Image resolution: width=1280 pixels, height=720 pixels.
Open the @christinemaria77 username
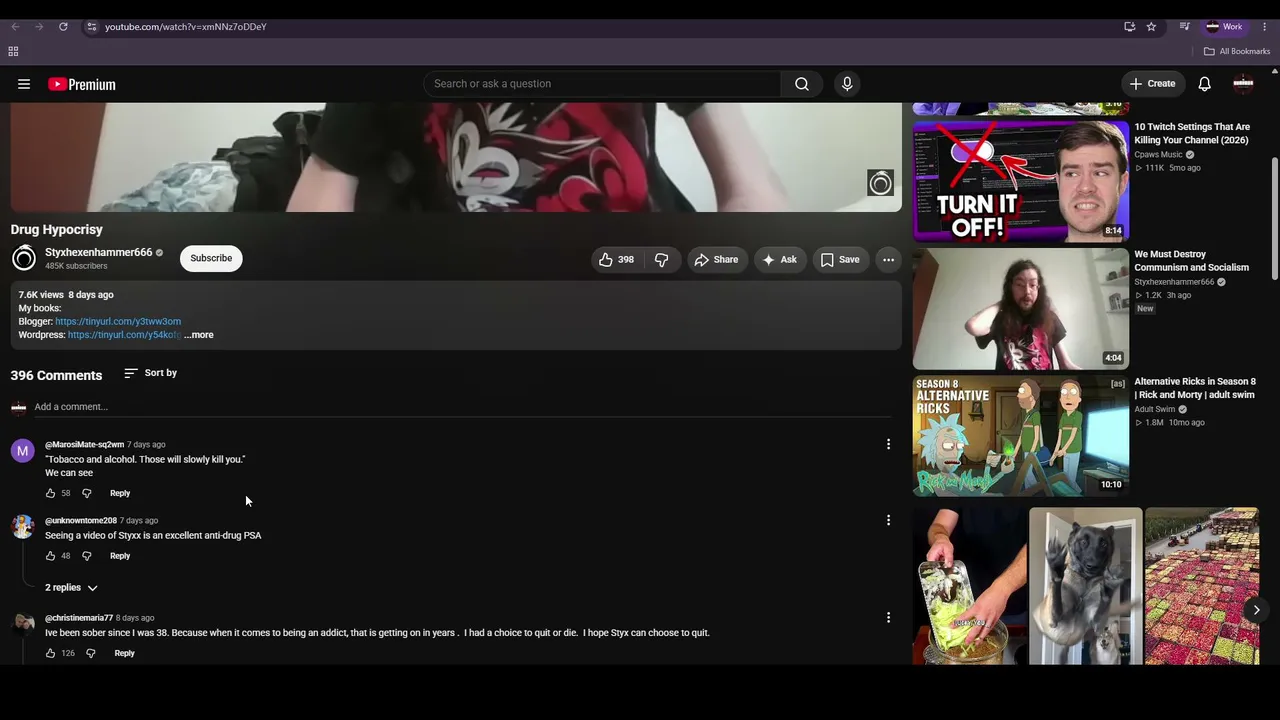coord(79,618)
